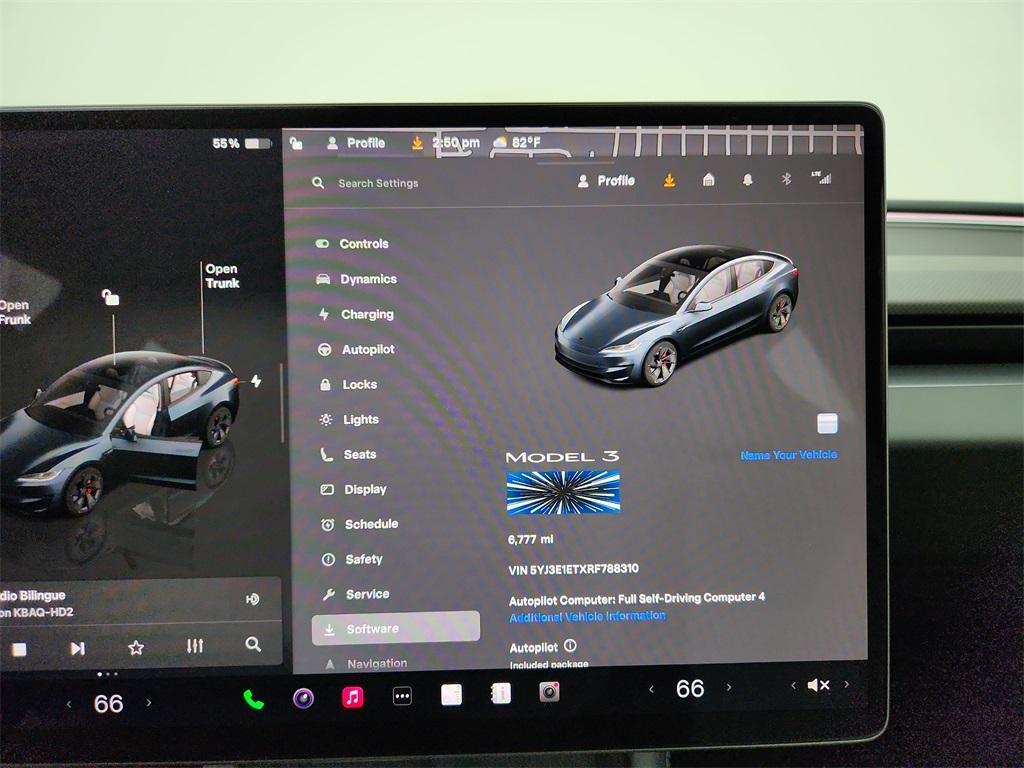
Task: Open the Phone app in the bottom bar
Action: (x=253, y=699)
